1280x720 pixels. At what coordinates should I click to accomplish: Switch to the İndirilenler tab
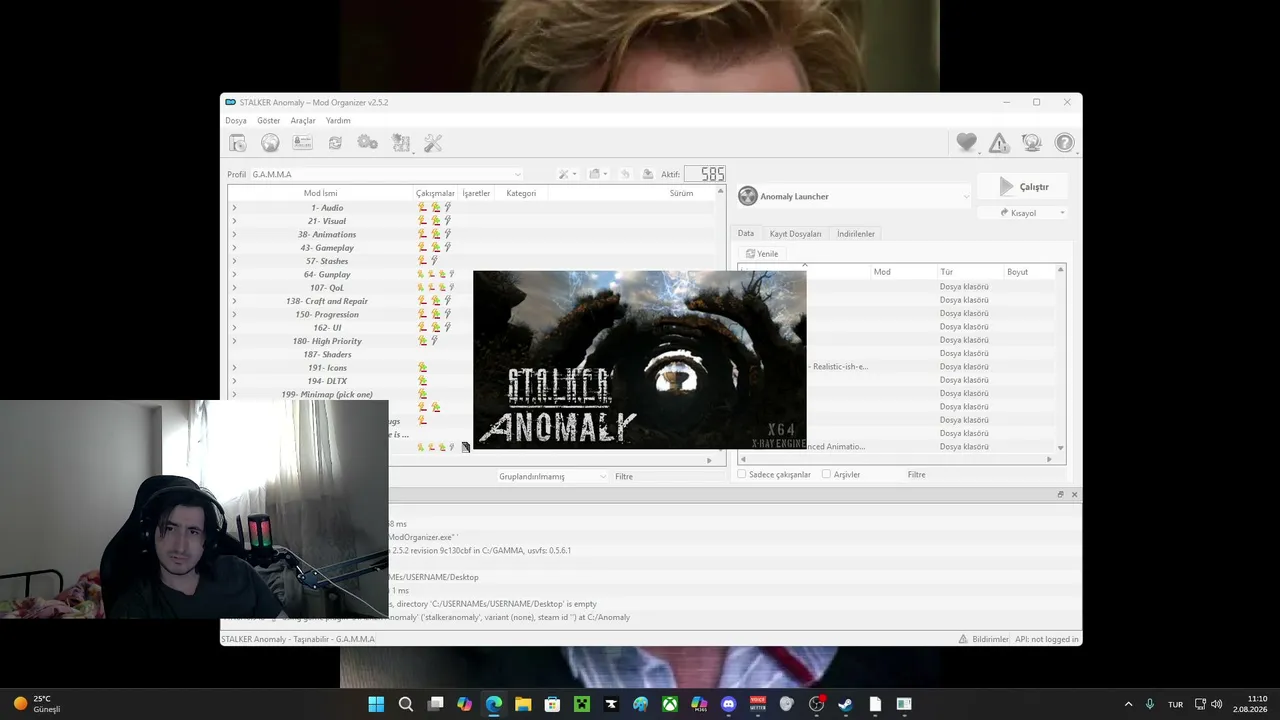tap(856, 234)
